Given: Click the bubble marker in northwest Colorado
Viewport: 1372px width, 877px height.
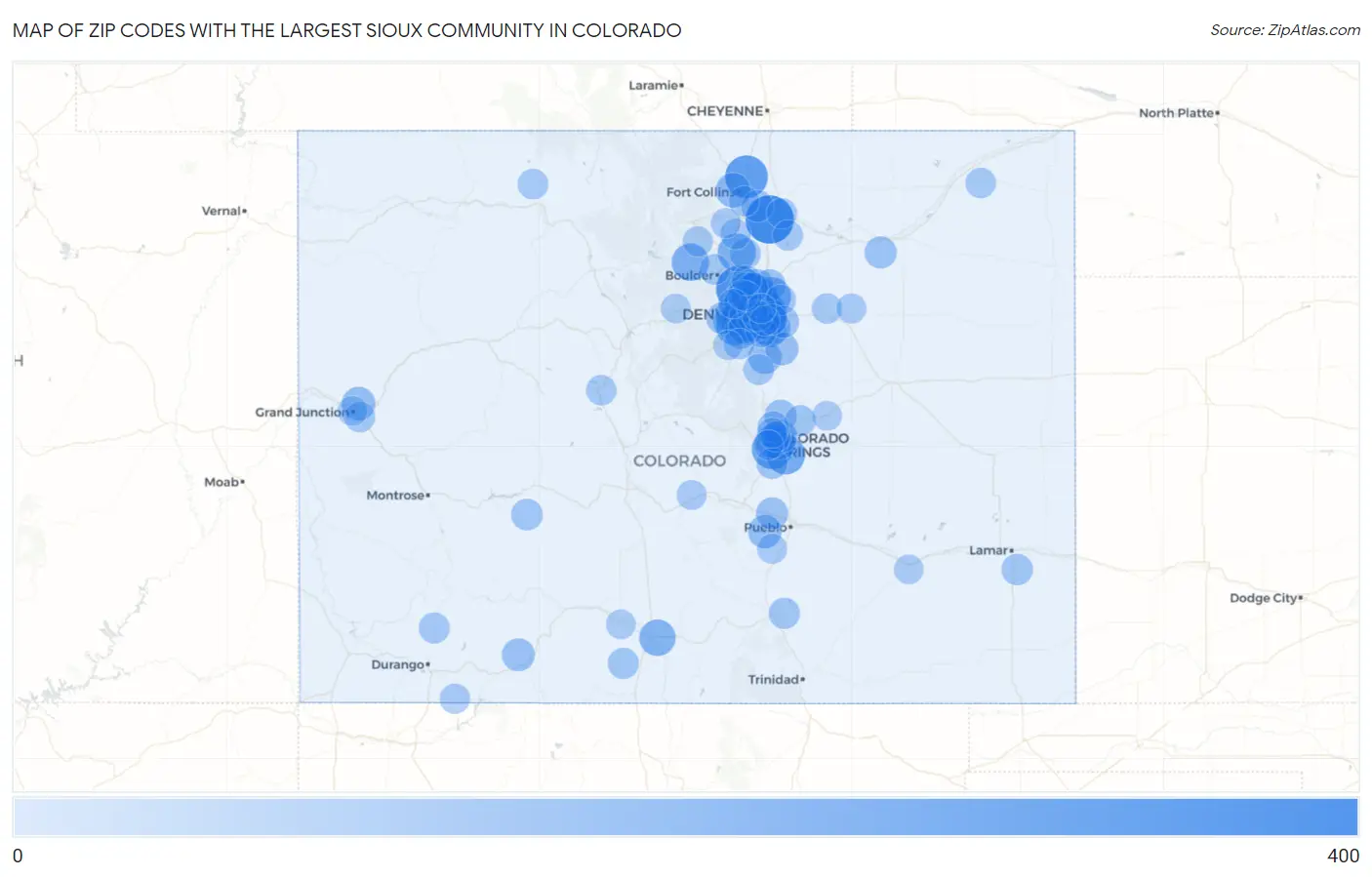Looking at the screenshot, I should tap(533, 183).
